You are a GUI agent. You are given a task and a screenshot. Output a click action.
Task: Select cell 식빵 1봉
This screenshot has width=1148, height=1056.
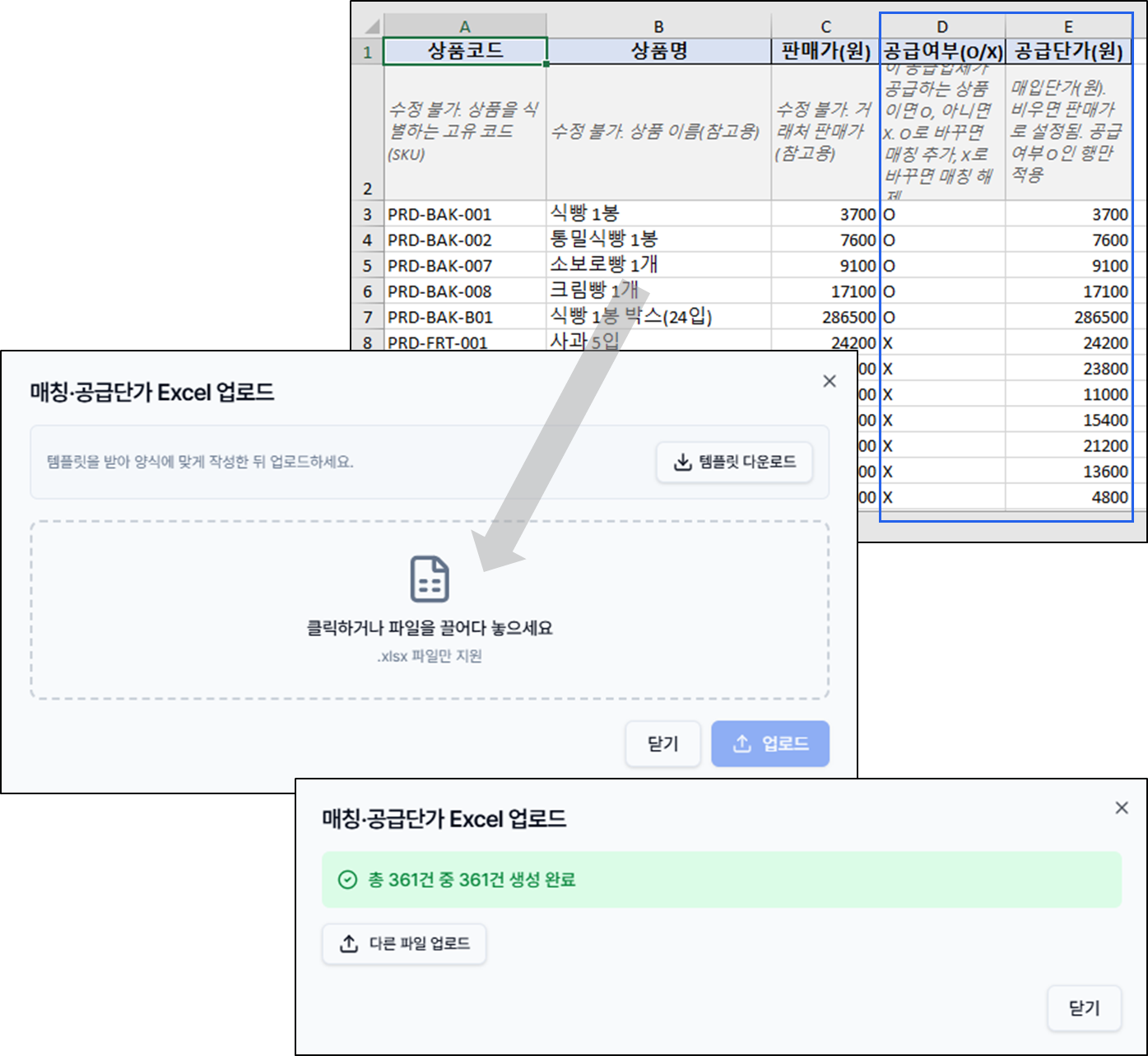point(658,214)
